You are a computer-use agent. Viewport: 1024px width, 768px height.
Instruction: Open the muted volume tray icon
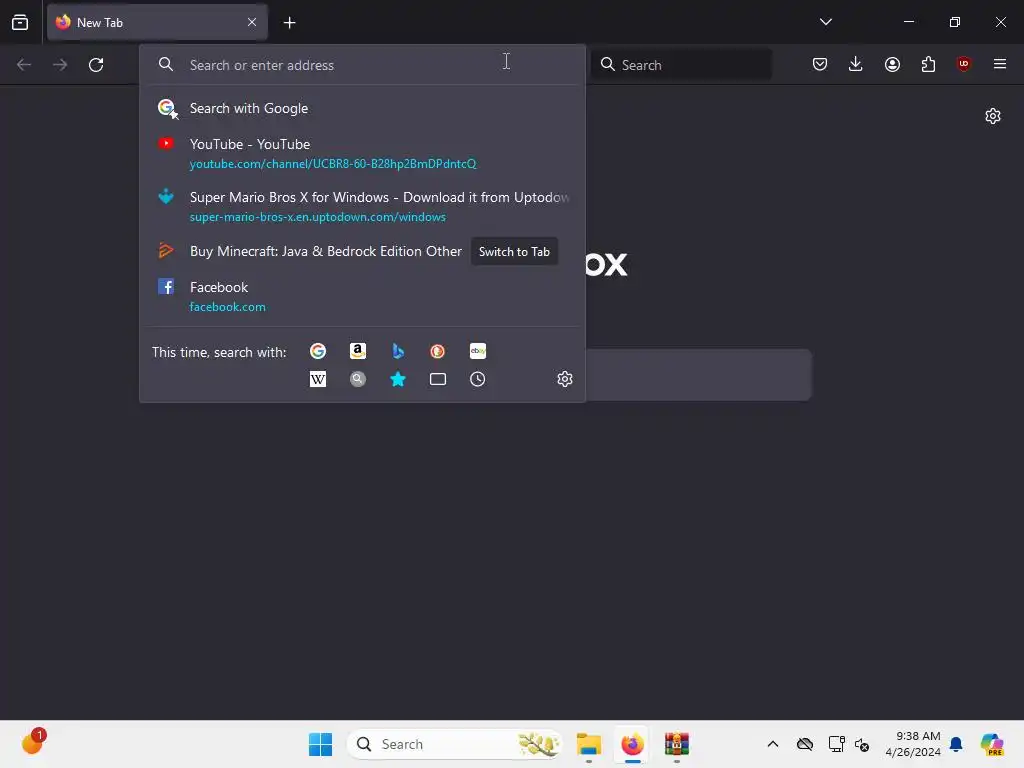coord(862,744)
